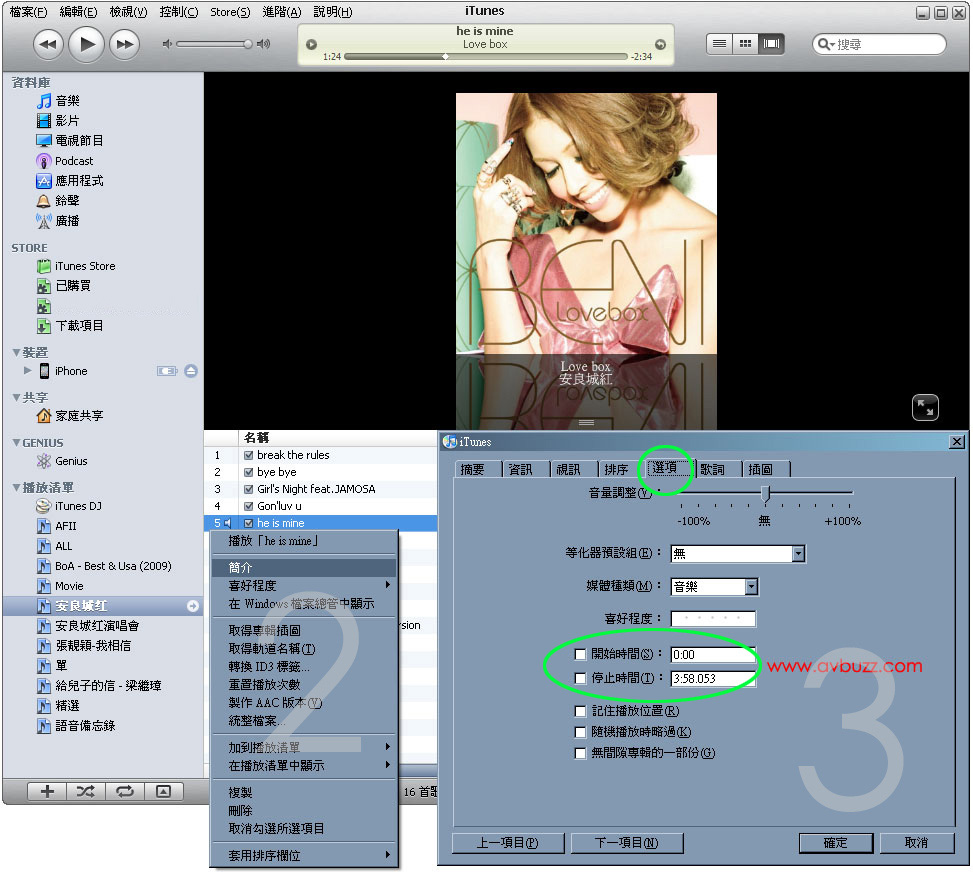Image resolution: width=973 pixels, height=872 pixels.
Task: Open the Podcast library
Action: (65, 161)
